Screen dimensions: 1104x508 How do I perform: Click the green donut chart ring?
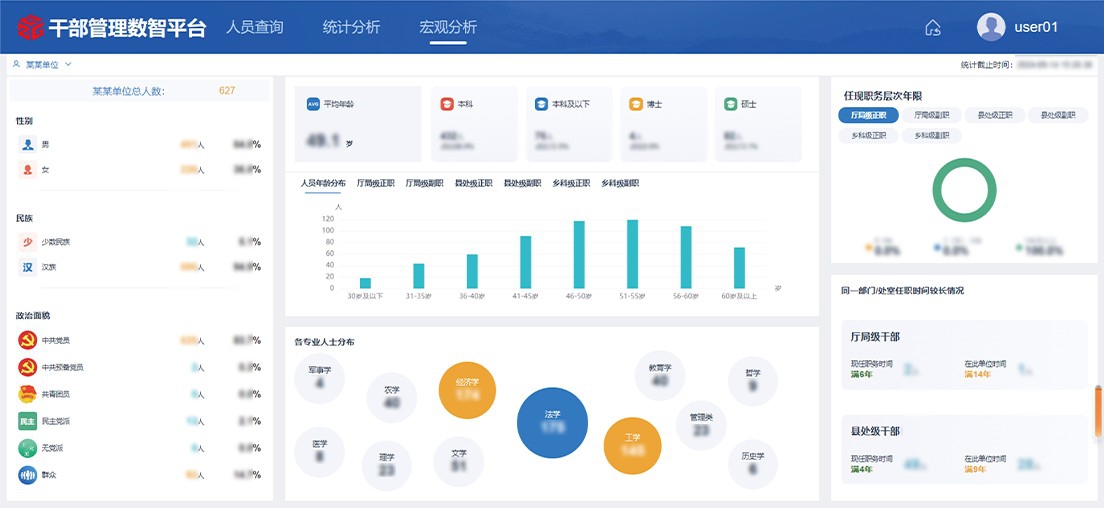coord(965,190)
